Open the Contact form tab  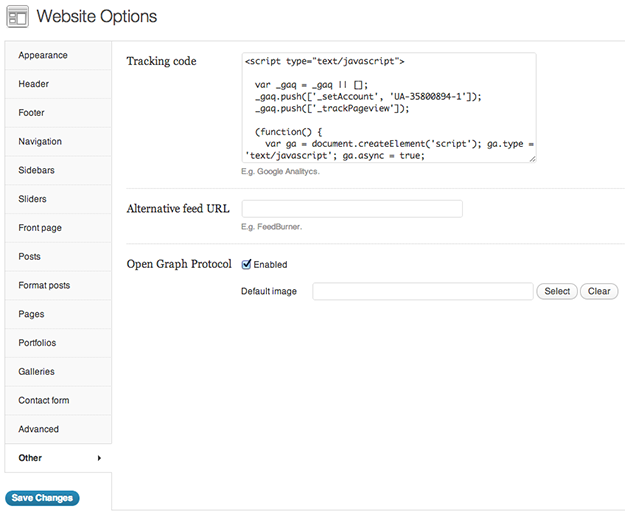coord(44,401)
